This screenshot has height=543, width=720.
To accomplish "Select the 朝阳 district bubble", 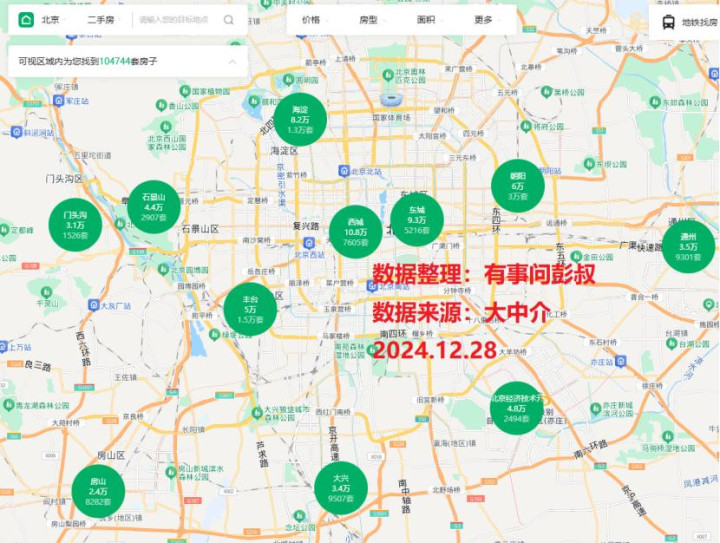I will coord(518,186).
